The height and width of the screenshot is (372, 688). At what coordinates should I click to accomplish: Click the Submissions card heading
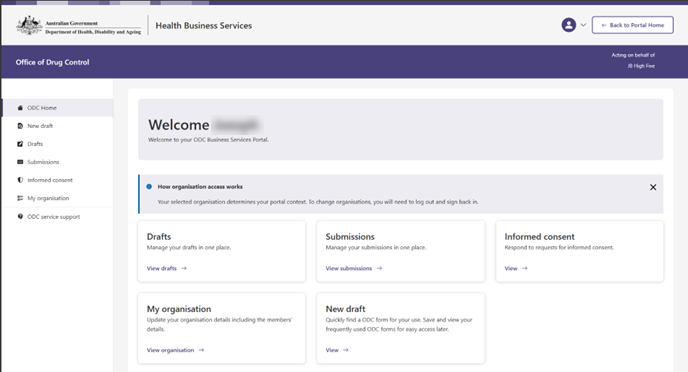click(x=350, y=236)
